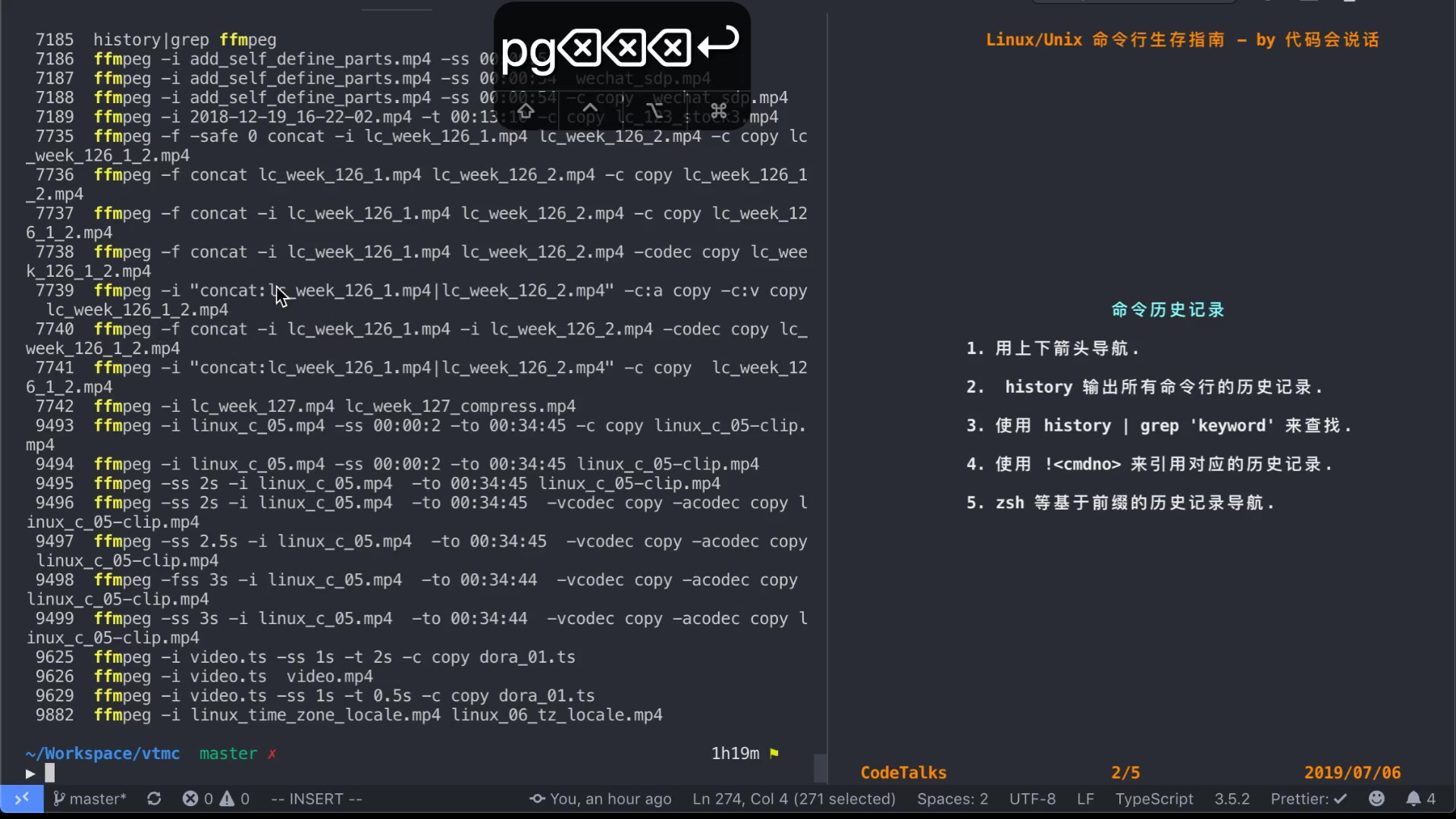Click the 1h19m elapsed time in prompt
Image resolution: width=1456 pixels, height=819 pixels.
point(735,753)
